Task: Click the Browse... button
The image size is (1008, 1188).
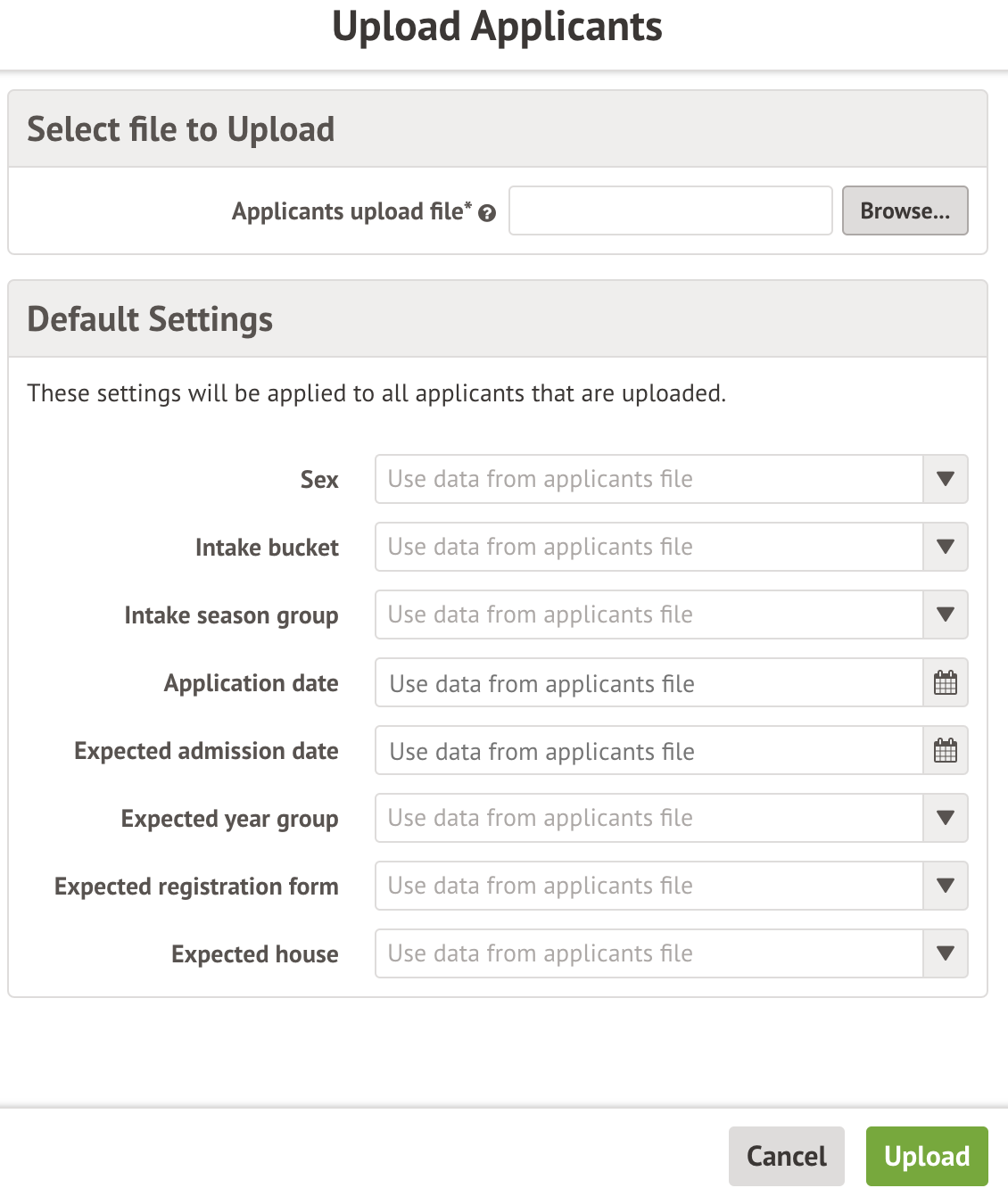Action: 905,211
